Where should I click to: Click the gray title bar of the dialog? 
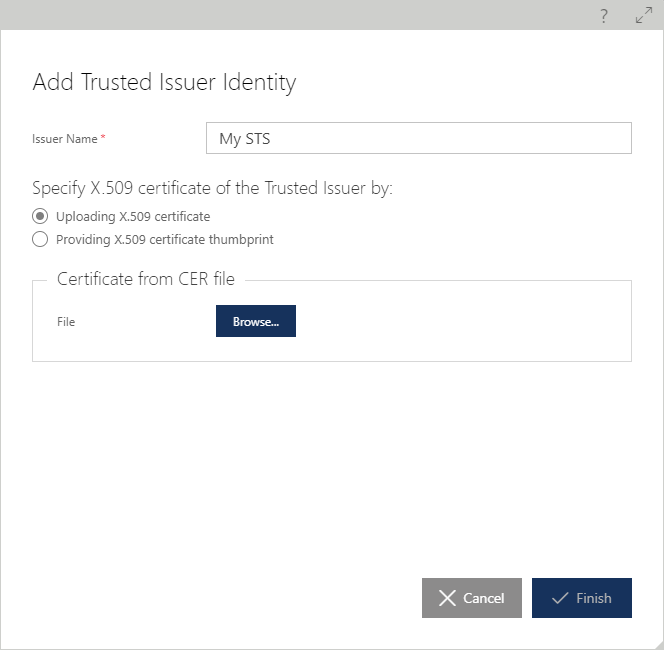coord(296,15)
